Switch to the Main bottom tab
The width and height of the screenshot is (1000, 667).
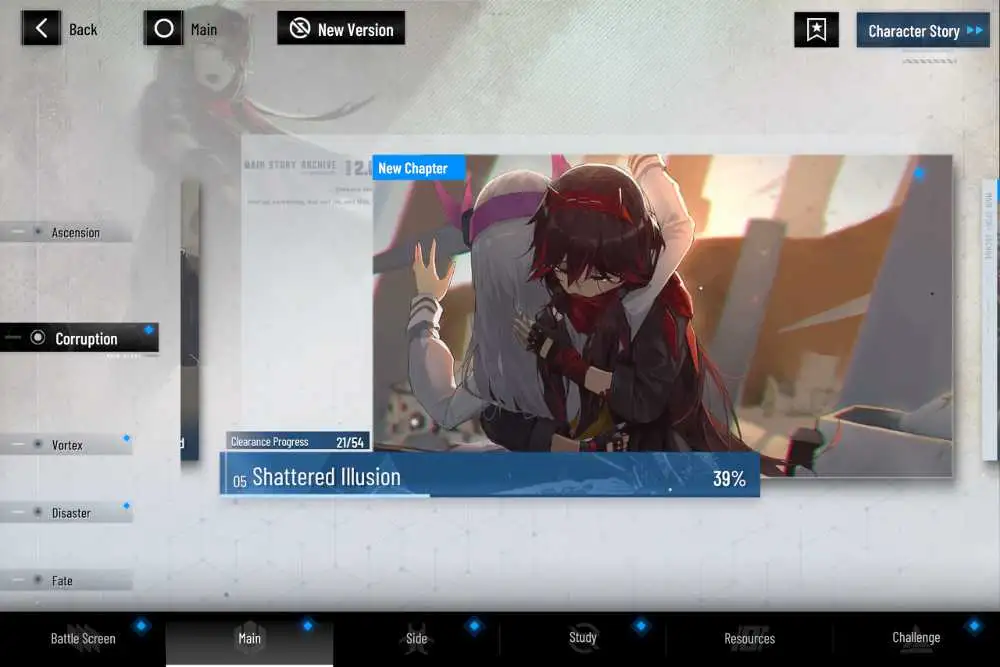click(249, 638)
